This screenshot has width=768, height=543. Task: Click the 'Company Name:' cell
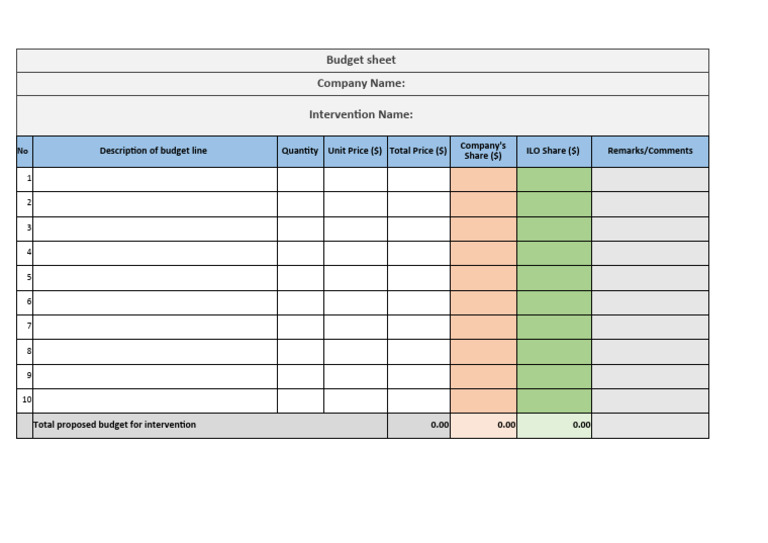point(362,84)
